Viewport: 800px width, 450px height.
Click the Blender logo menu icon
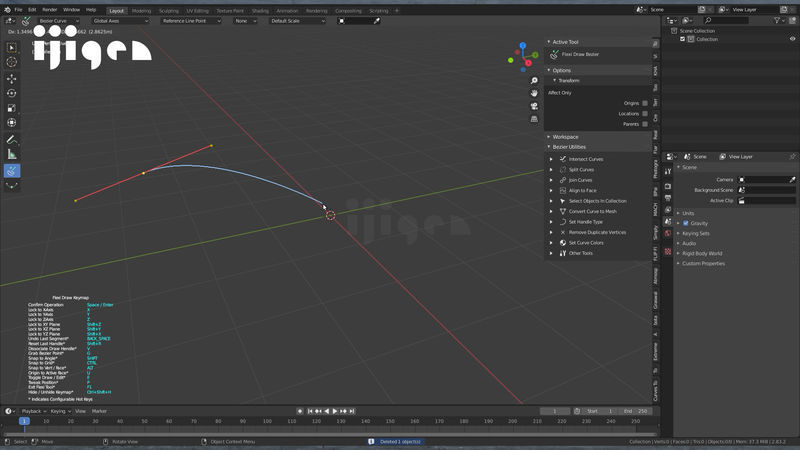(7, 10)
